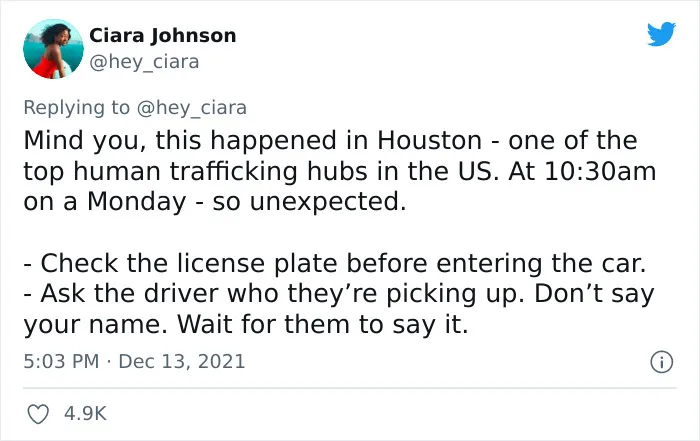Viewport: 700px width, 441px height.
Task: Open the tweet info circle icon
Action: (x=661, y=362)
